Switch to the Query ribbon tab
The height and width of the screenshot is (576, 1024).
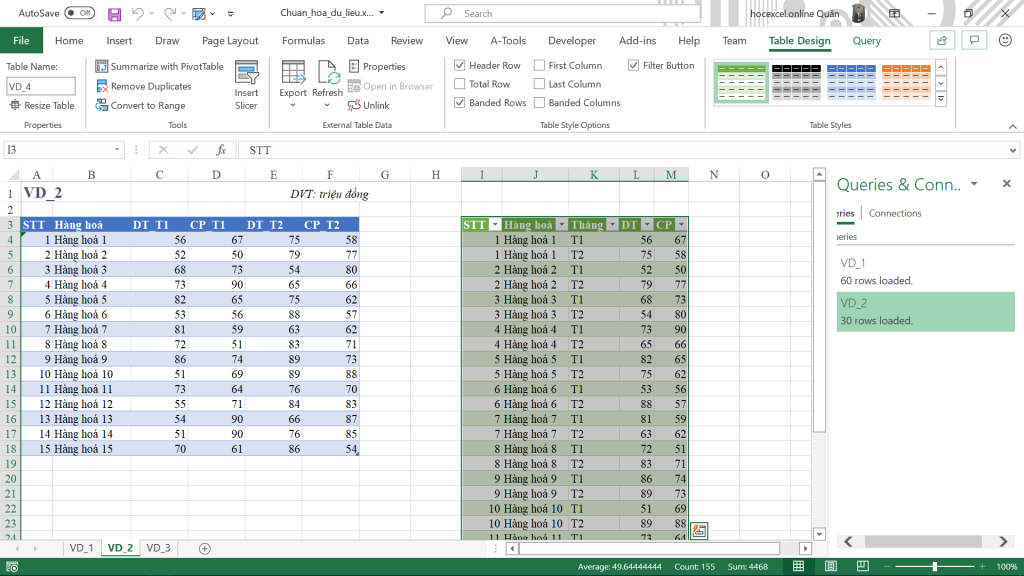click(865, 40)
